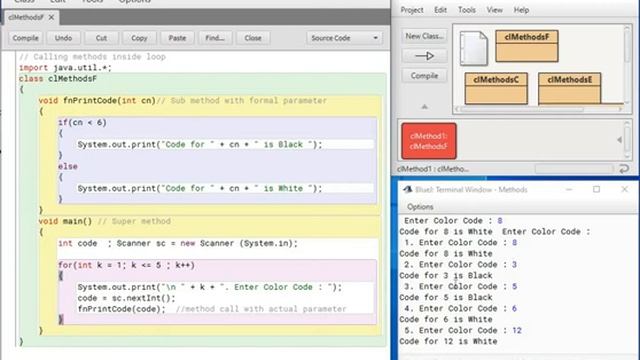Open the Help menu in BlueJ window
The width and height of the screenshot is (640, 360).
[x=521, y=10]
